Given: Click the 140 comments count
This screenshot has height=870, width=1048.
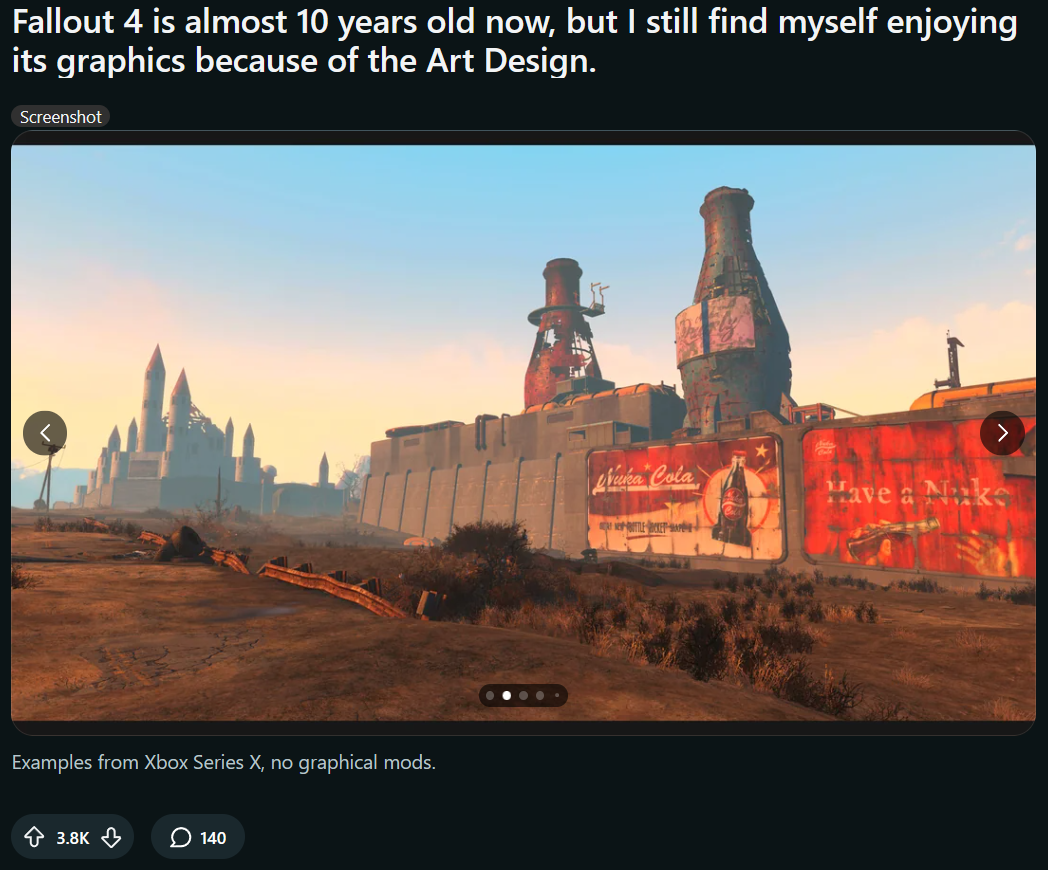Looking at the screenshot, I should click(x=213, y=838).
